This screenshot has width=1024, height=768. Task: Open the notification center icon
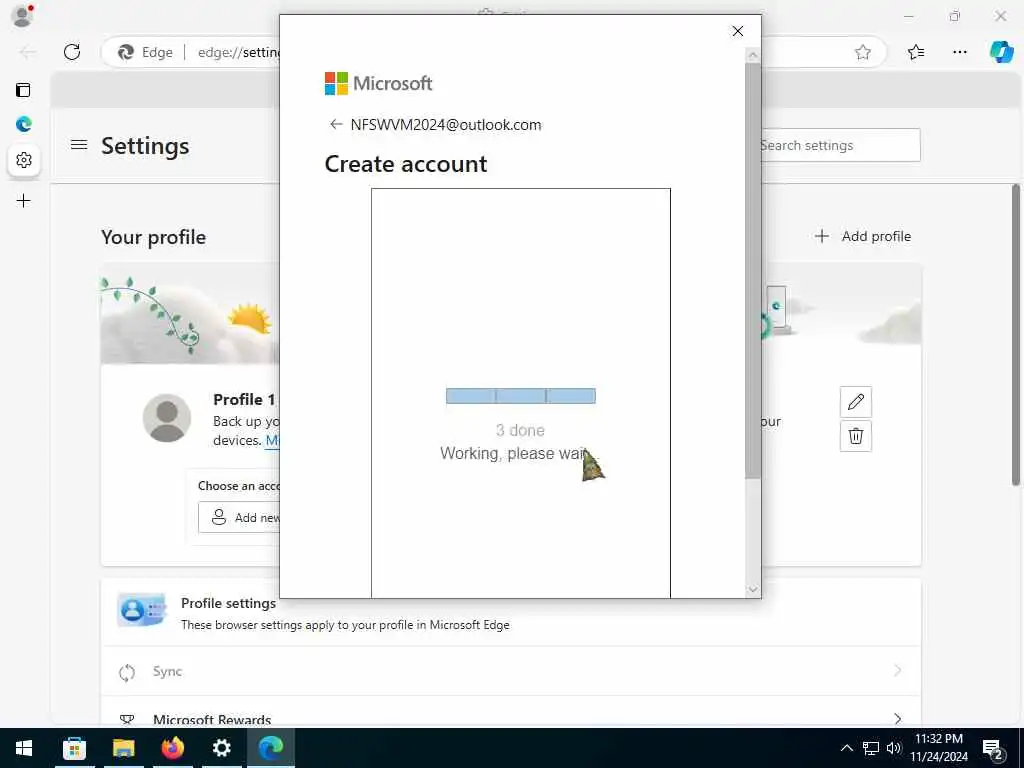[993, 748]
